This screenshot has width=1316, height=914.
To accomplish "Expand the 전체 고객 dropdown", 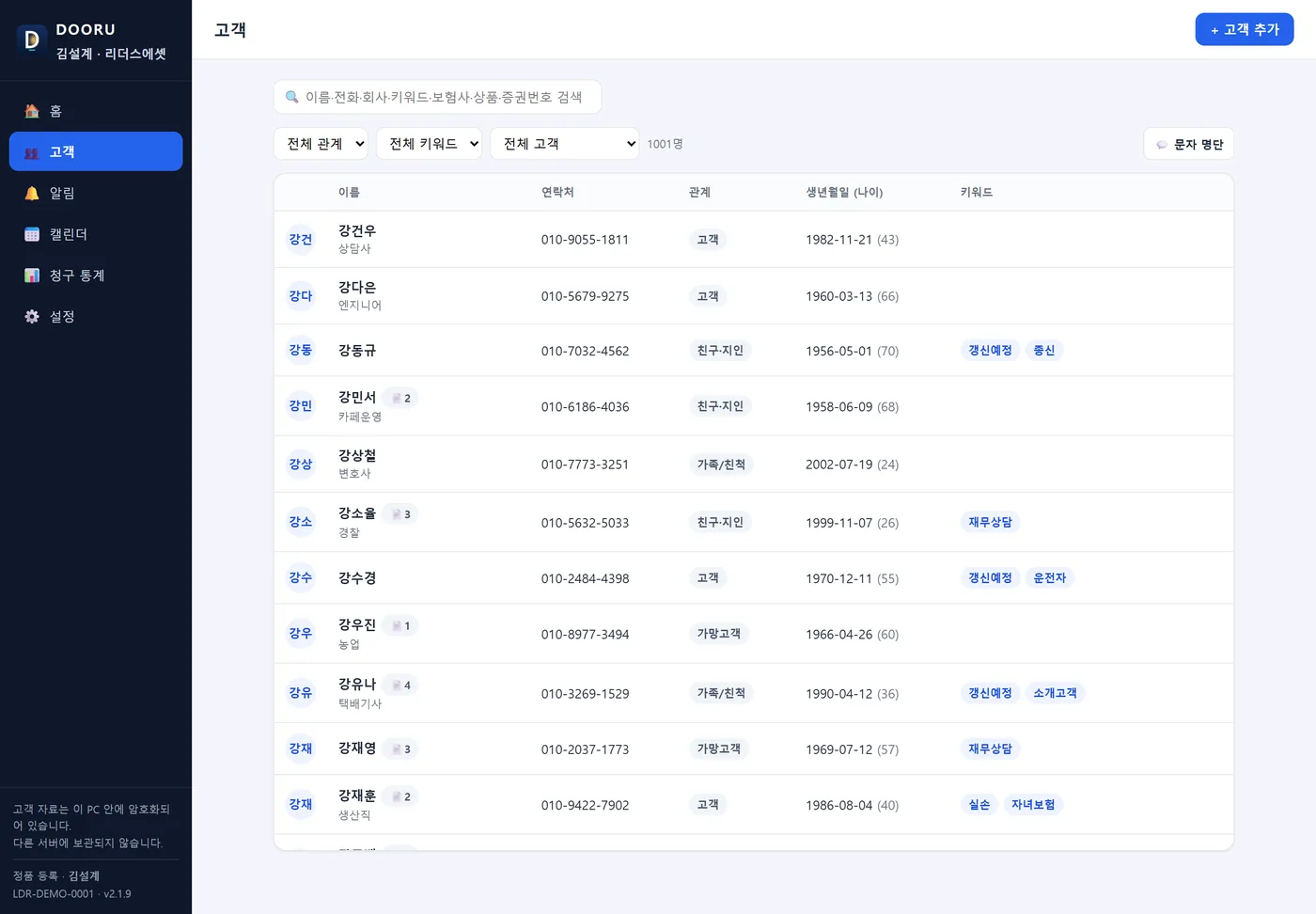I will pyautogui.click(x=564, y=144).
